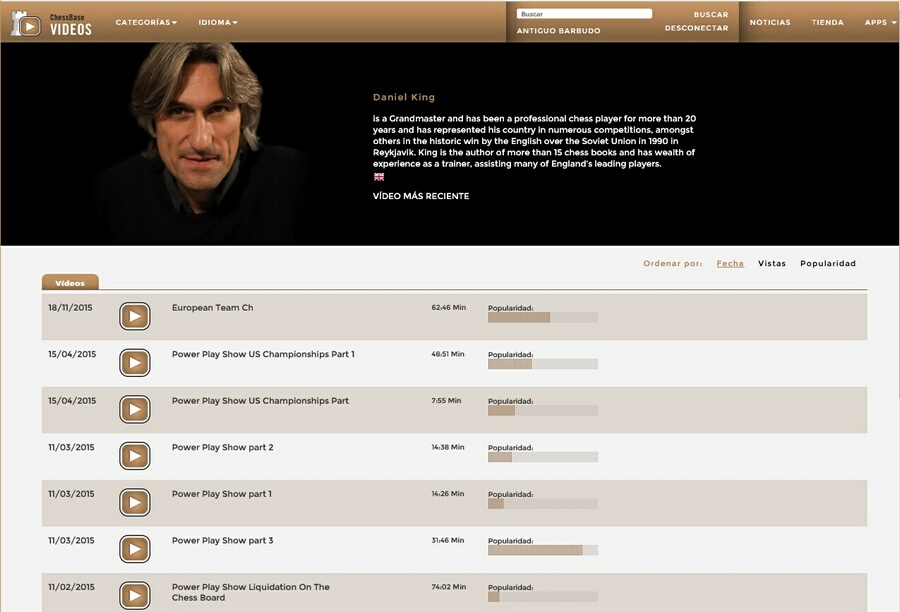Play the Power Play Show part 3 video
900x612 pixels.
click(135, 549)
